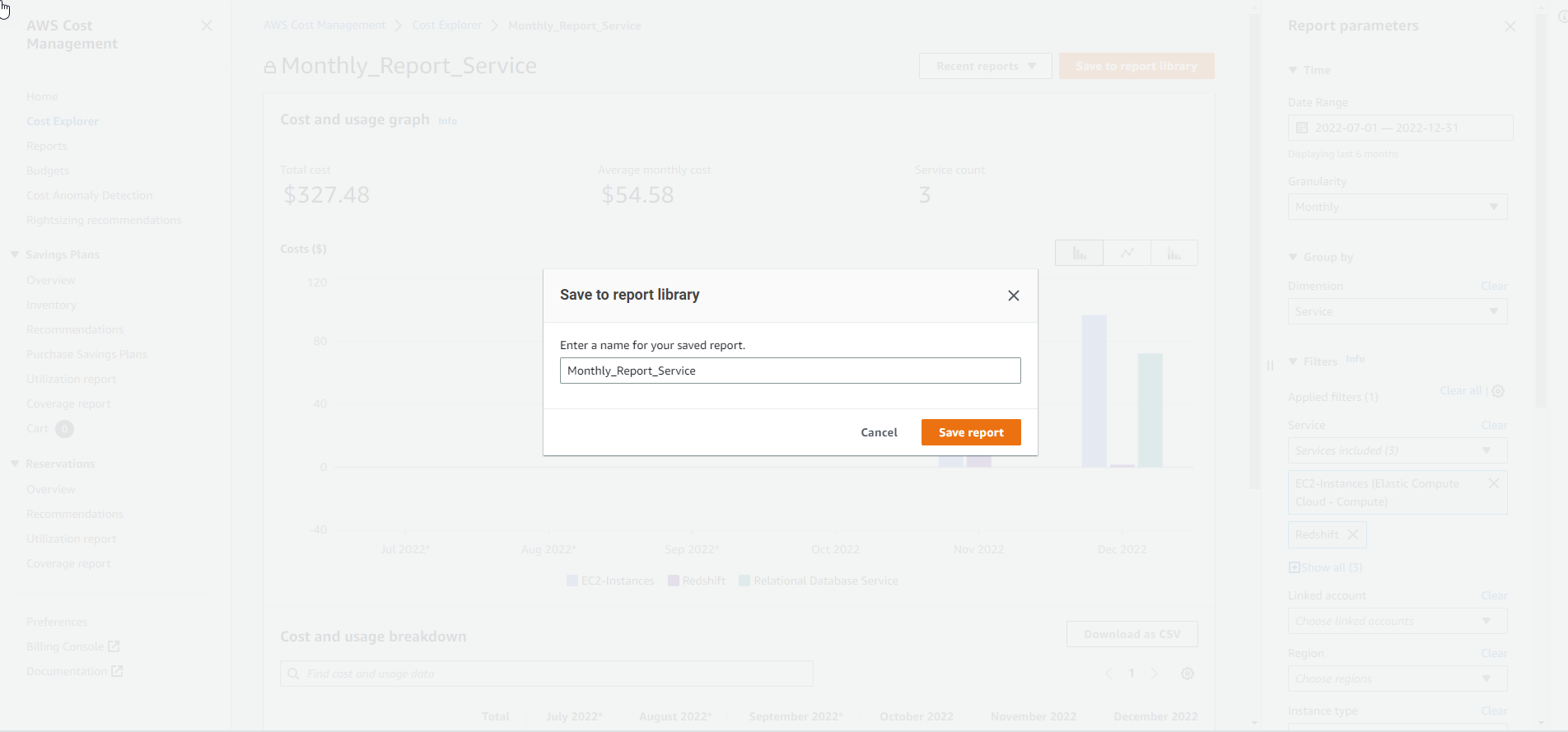Clear the Service filter
This screenshot has width=1568, height=732.
click(x=1495, y=425)
